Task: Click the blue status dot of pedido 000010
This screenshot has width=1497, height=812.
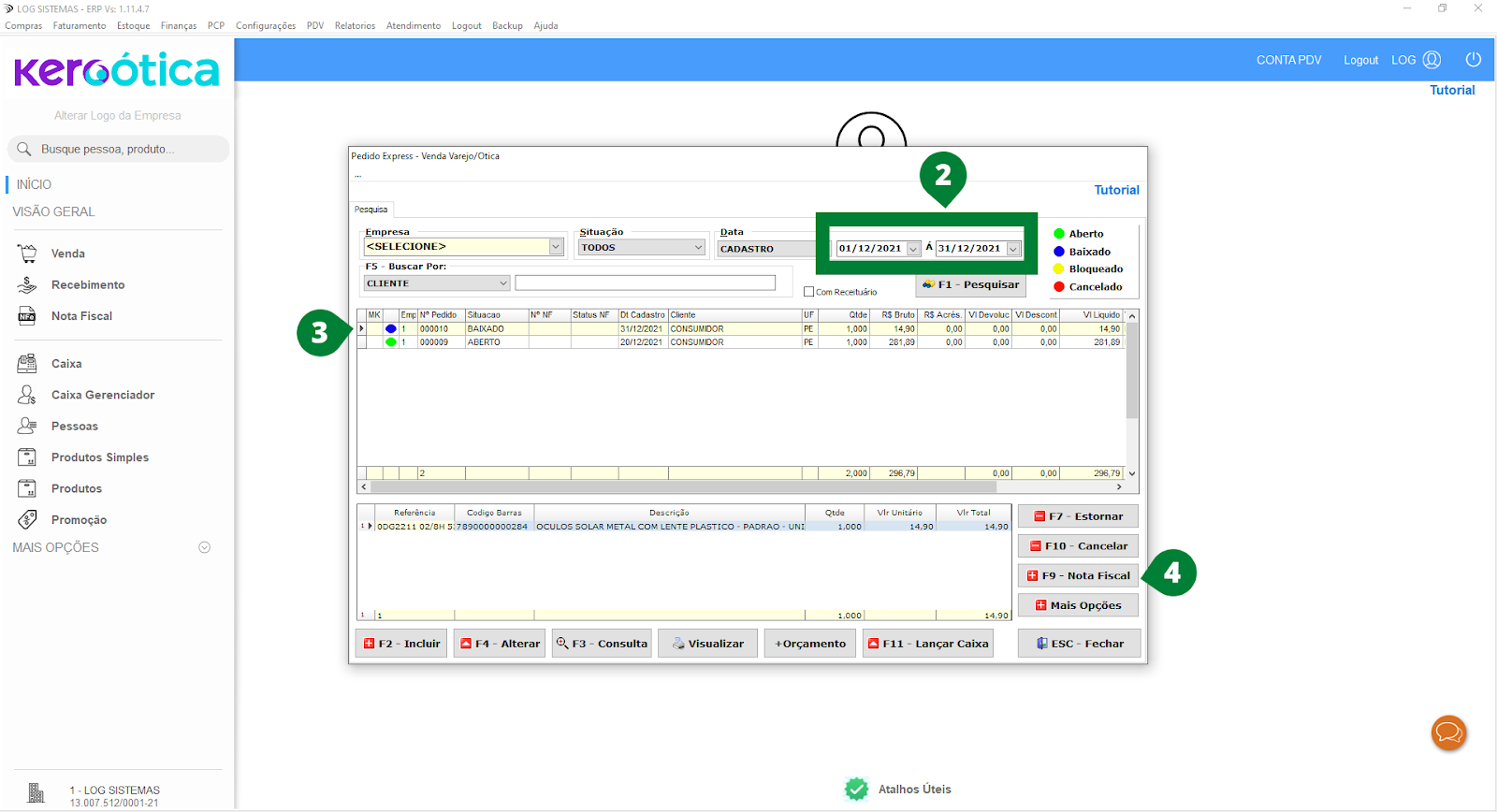Action: coord(391,329)
